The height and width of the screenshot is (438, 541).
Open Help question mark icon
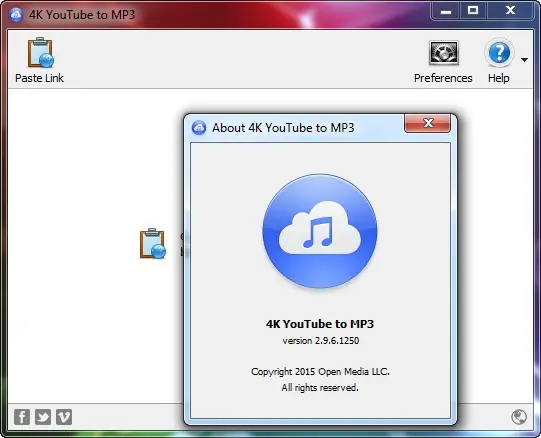click(499, 53)
